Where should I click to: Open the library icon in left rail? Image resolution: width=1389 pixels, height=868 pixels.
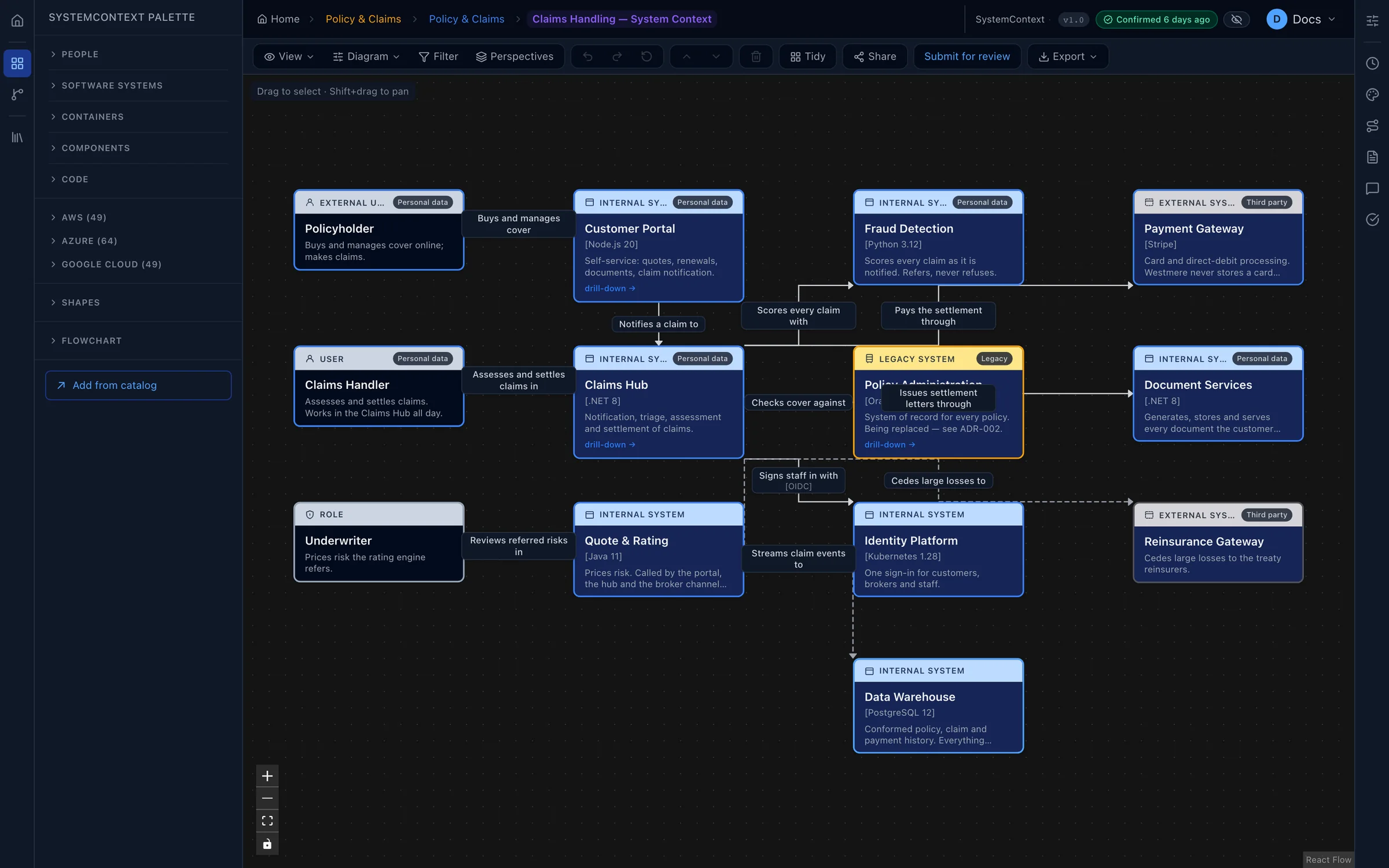[17, 137]
